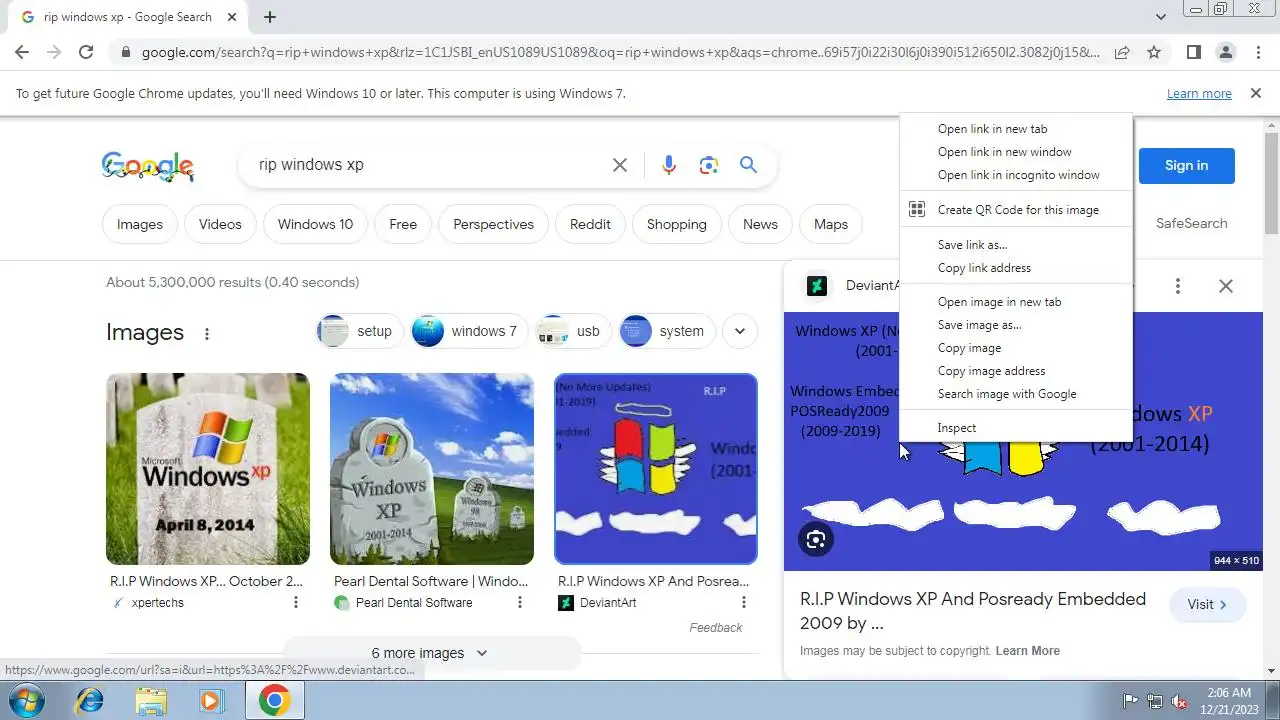Submit search with magnifier icon
Image resolution: width=1280 pixels, height=720 pixels.
(x=748, y=165)
